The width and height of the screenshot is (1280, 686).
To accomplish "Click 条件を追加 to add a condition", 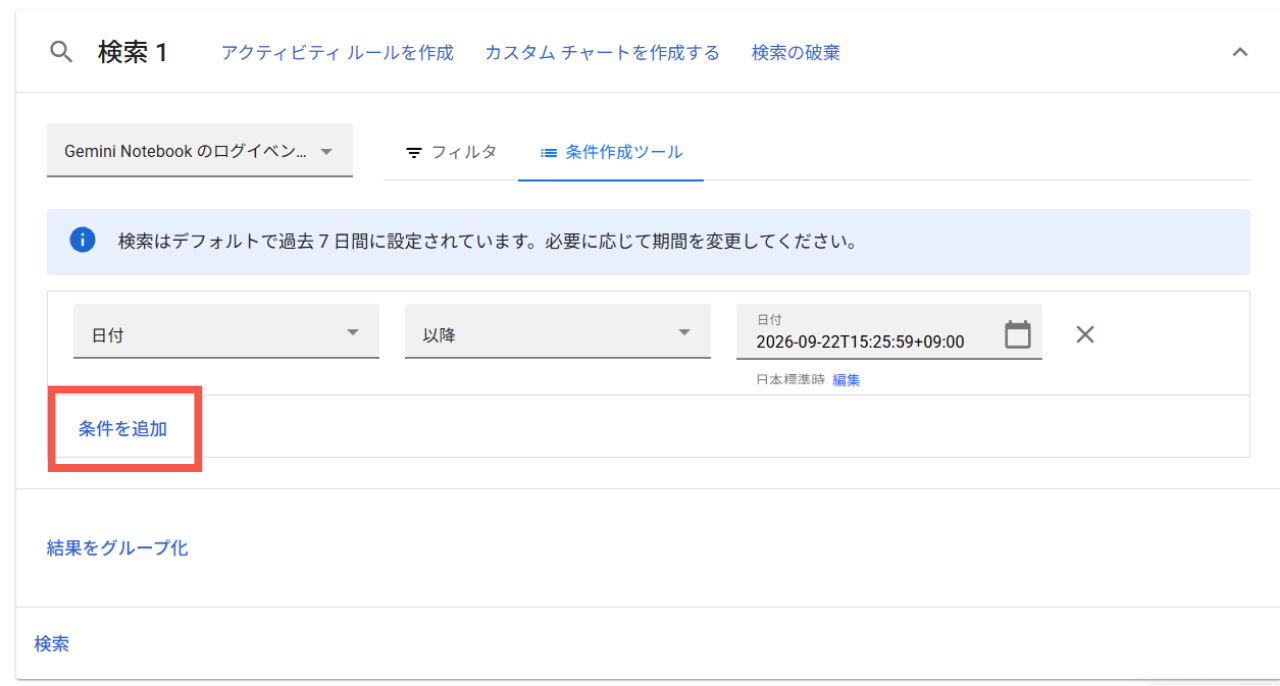I will coord(123,429).
